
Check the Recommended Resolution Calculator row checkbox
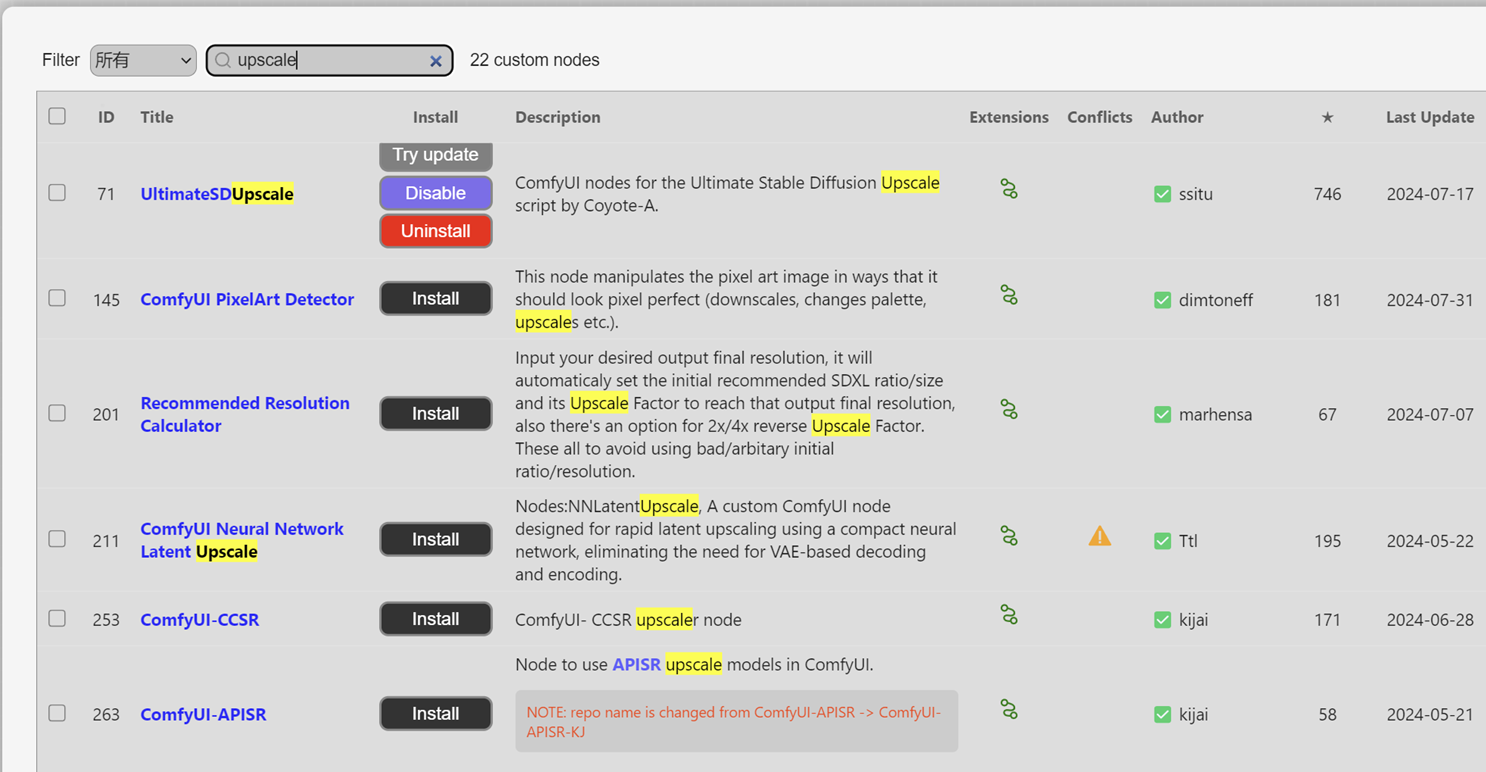[x=57, y=413]
